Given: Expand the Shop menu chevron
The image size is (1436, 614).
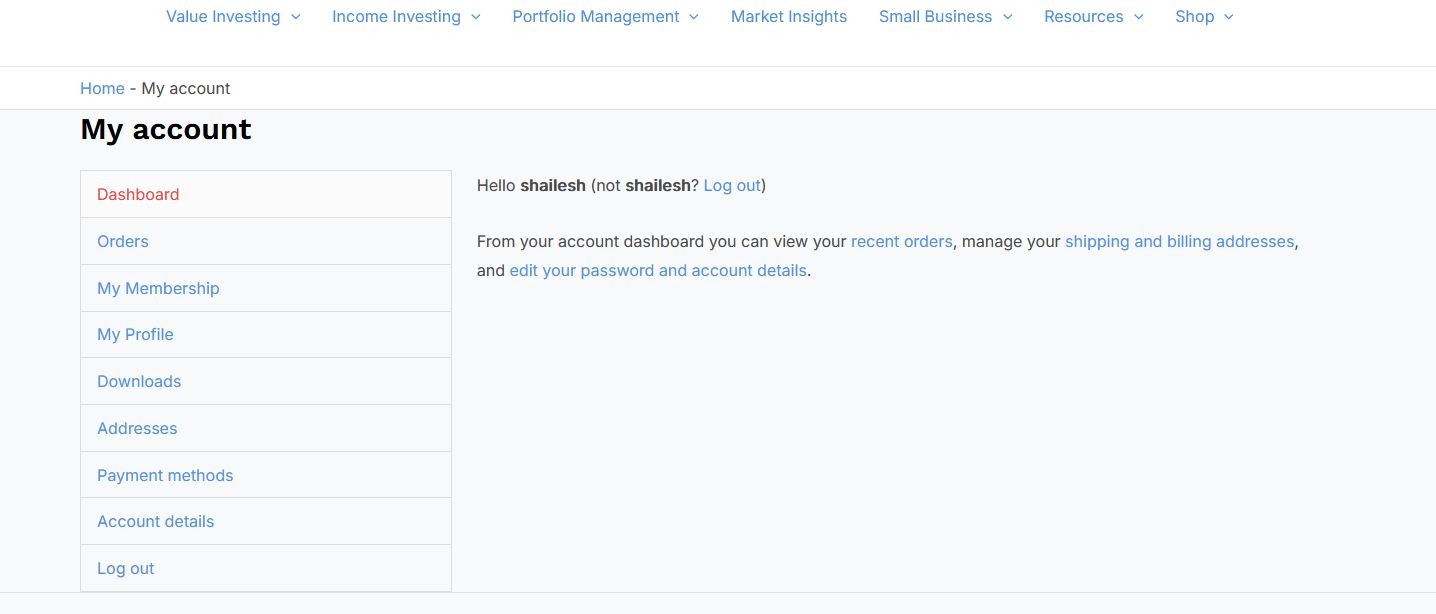Looking at the screenshot, I should click(x=1229, y=17).
